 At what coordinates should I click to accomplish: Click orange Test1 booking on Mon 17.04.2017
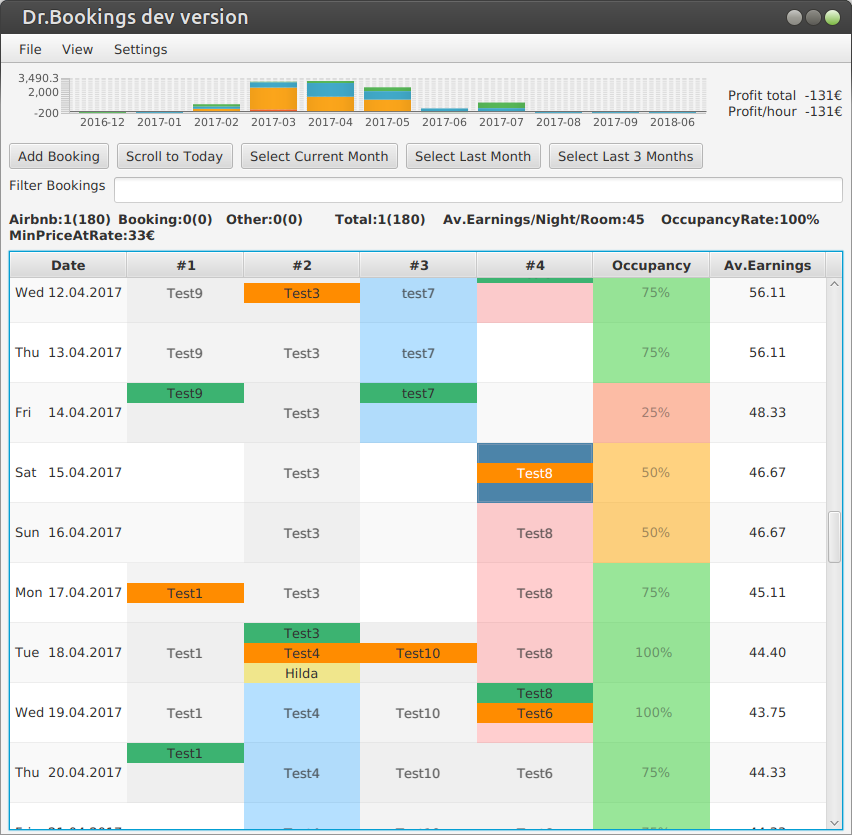point(185,593)
